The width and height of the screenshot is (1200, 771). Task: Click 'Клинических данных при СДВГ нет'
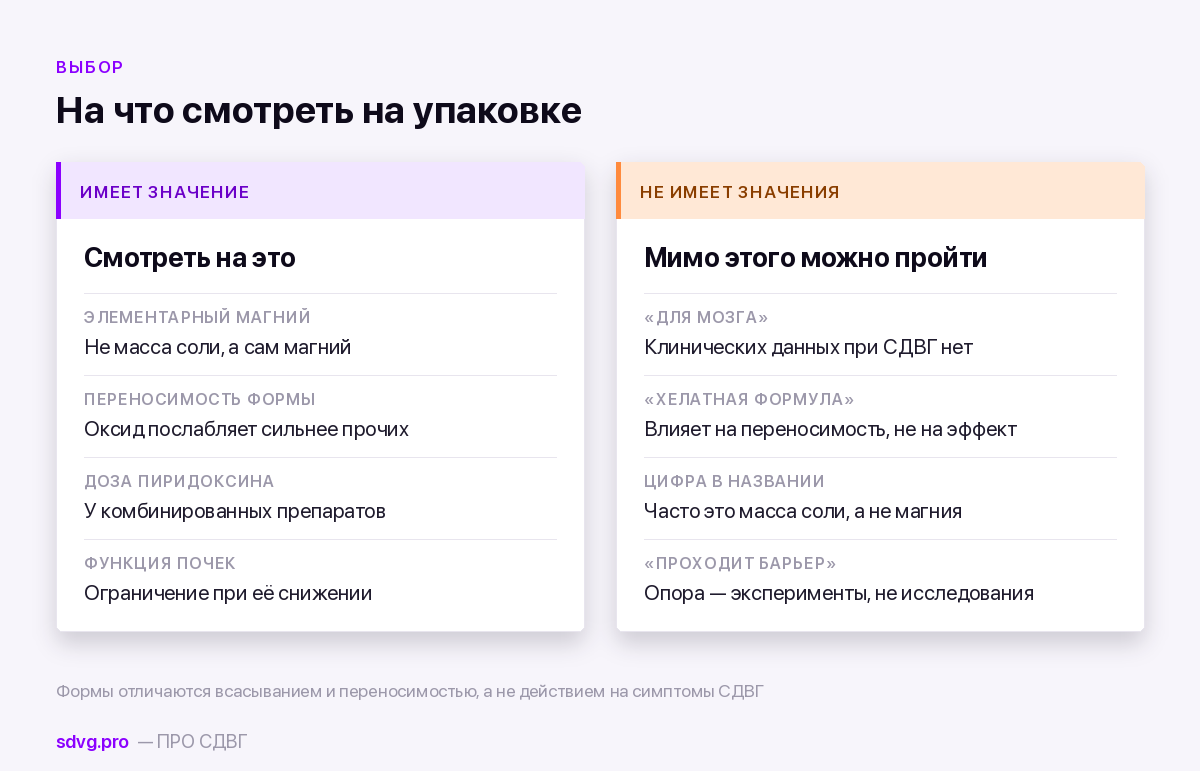[x=808, y=347]
